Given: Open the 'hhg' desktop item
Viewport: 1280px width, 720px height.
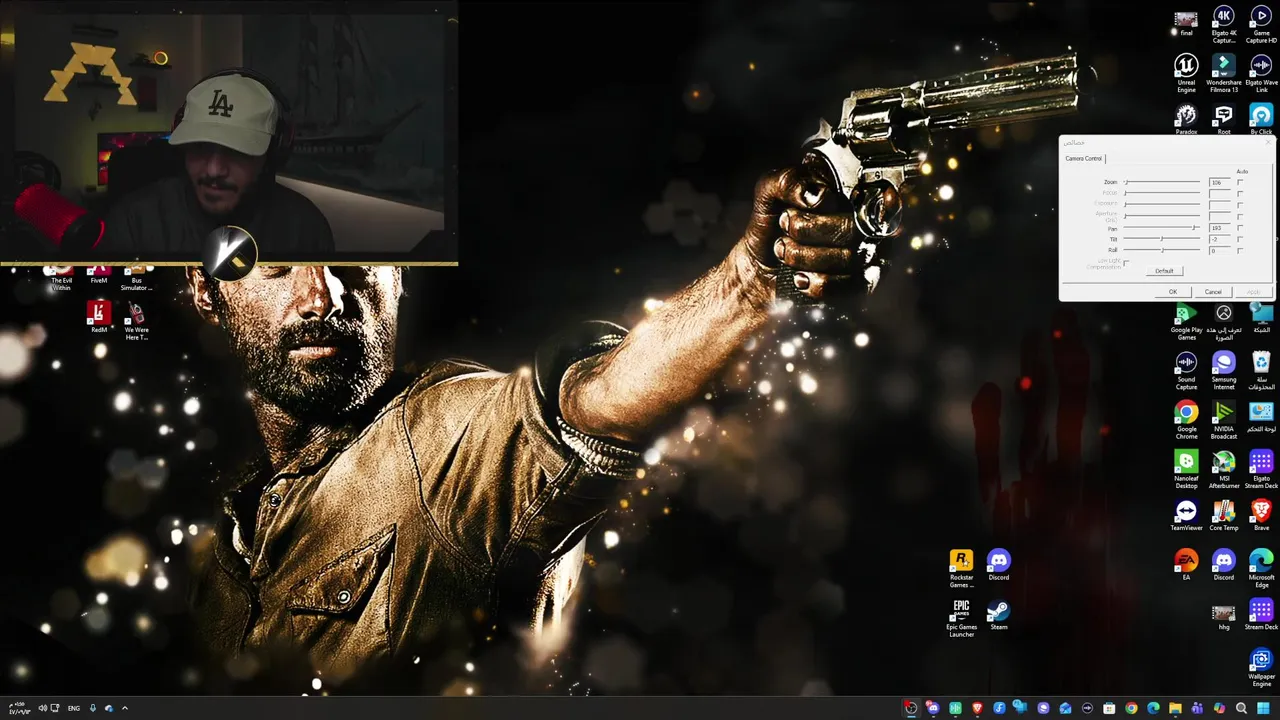Looking at the screenshot, I should [x=1223, y=616].
